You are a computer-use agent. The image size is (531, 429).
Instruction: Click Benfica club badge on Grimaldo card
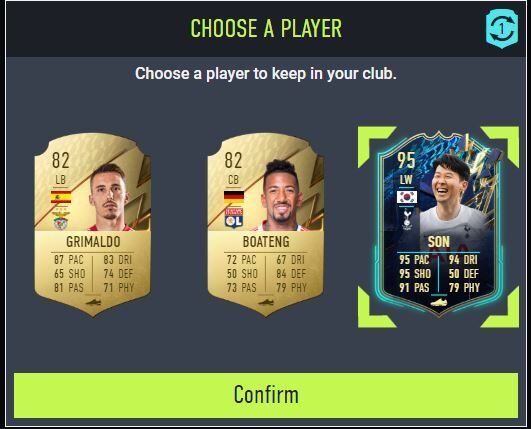pyautogui.click(x=61, y=220)
